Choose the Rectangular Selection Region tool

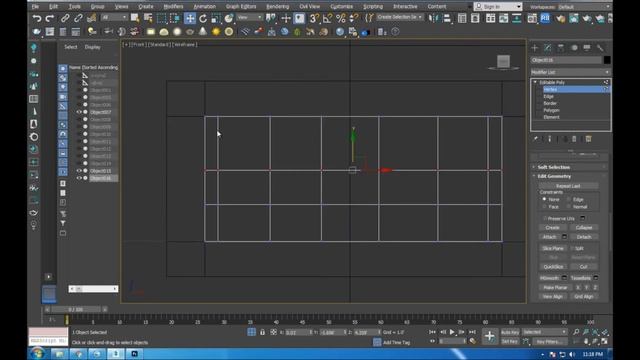click(x=162, y=18)
